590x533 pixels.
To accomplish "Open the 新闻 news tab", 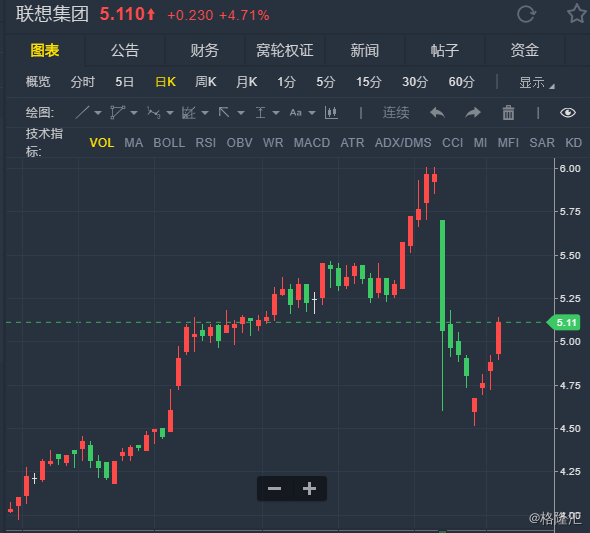I will (365, 50).
